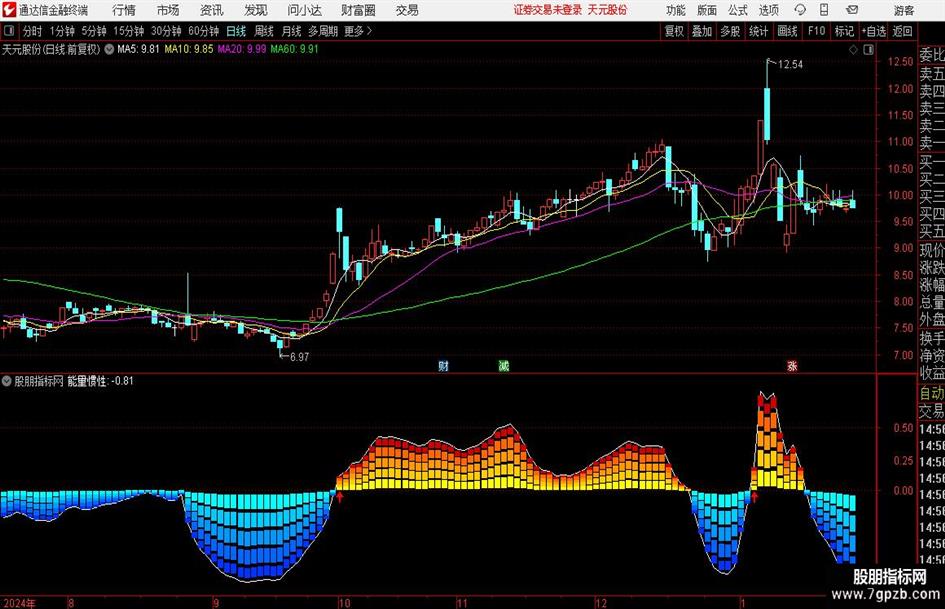Click the customer service headset icon
This screenshot has height=609, width=945.
click(x=800, y=10)
